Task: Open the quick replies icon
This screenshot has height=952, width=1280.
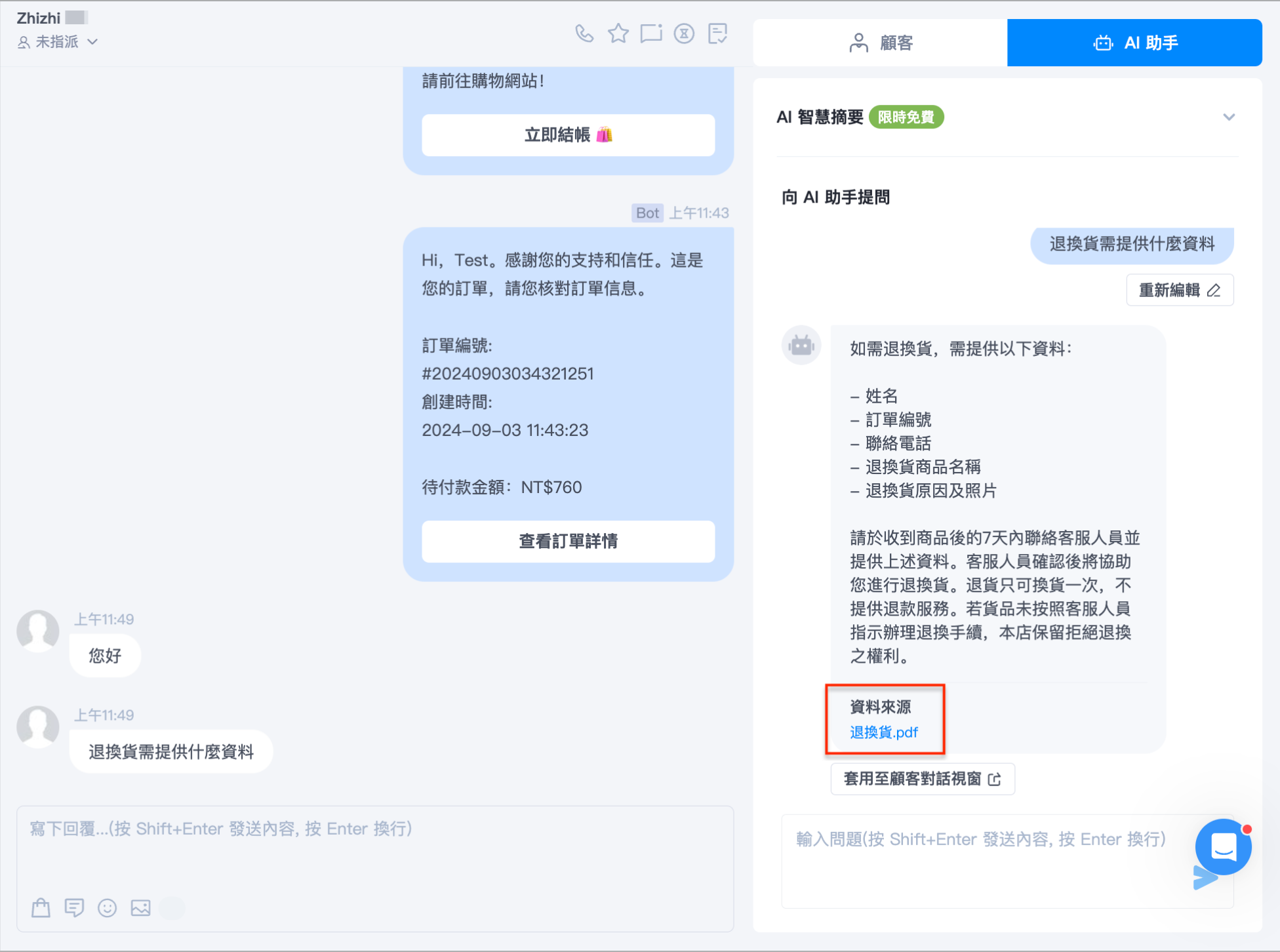Action: tap(74, 907)
